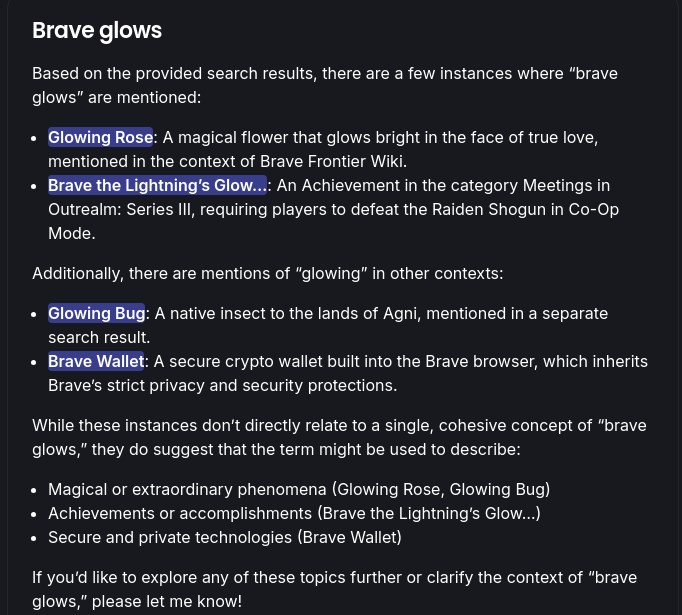The height and width of the screenshot is (615, 682).
Task: Click the "Achievements or accomplishments" bullet
Action: [294, 514]
